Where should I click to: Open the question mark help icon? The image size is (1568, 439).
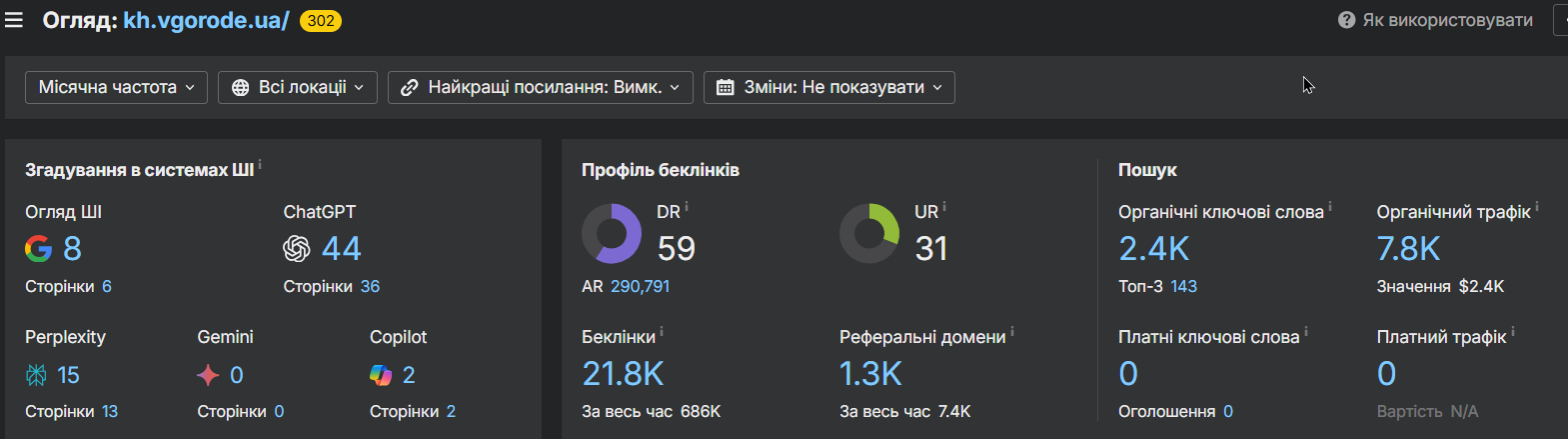tap(1346, 20)
